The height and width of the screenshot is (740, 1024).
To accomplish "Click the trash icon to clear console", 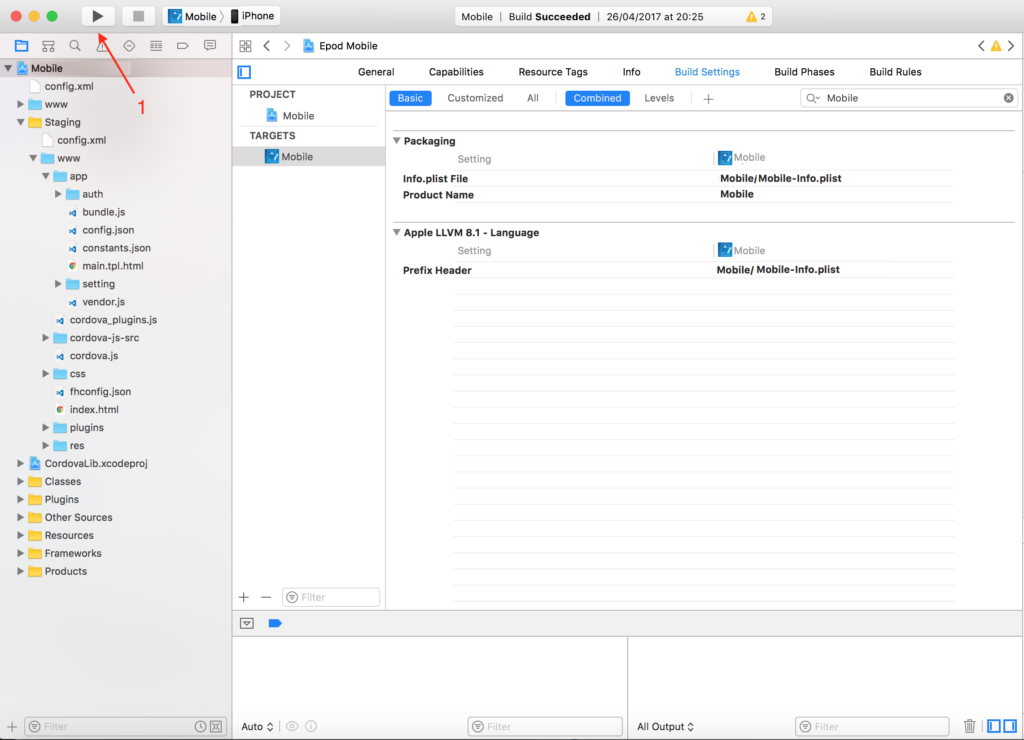I will (x=969, y=726).
